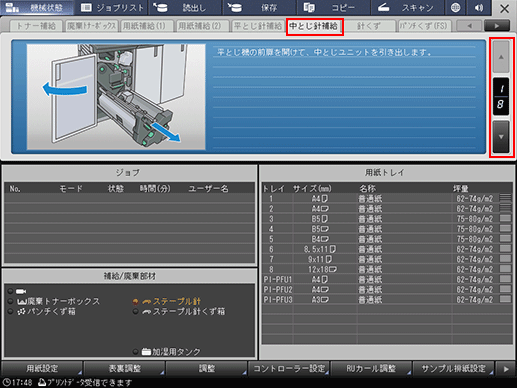Select tray 2 A4 row in paper tray list
The height and width of the screenshot is (388, 517).
387,209
